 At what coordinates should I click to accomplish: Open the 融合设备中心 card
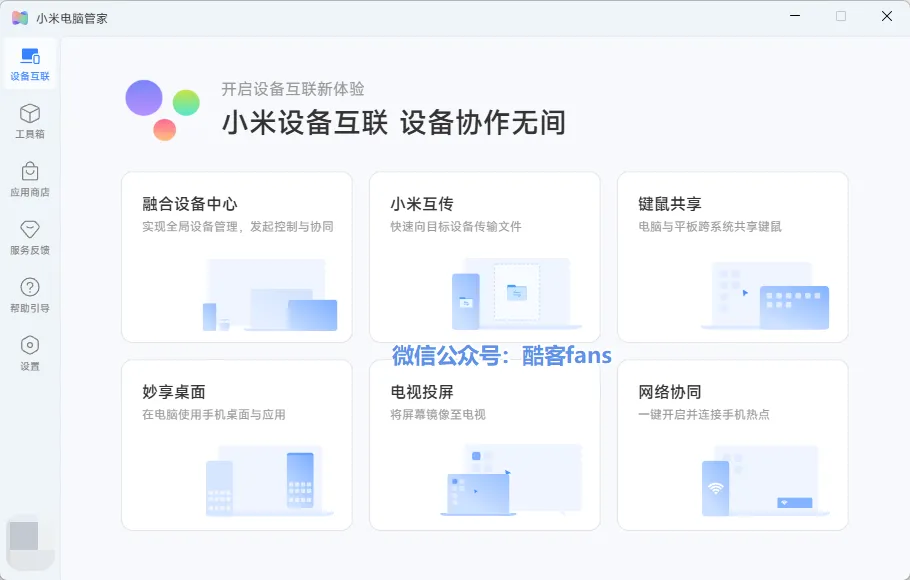tap(237, 257)
